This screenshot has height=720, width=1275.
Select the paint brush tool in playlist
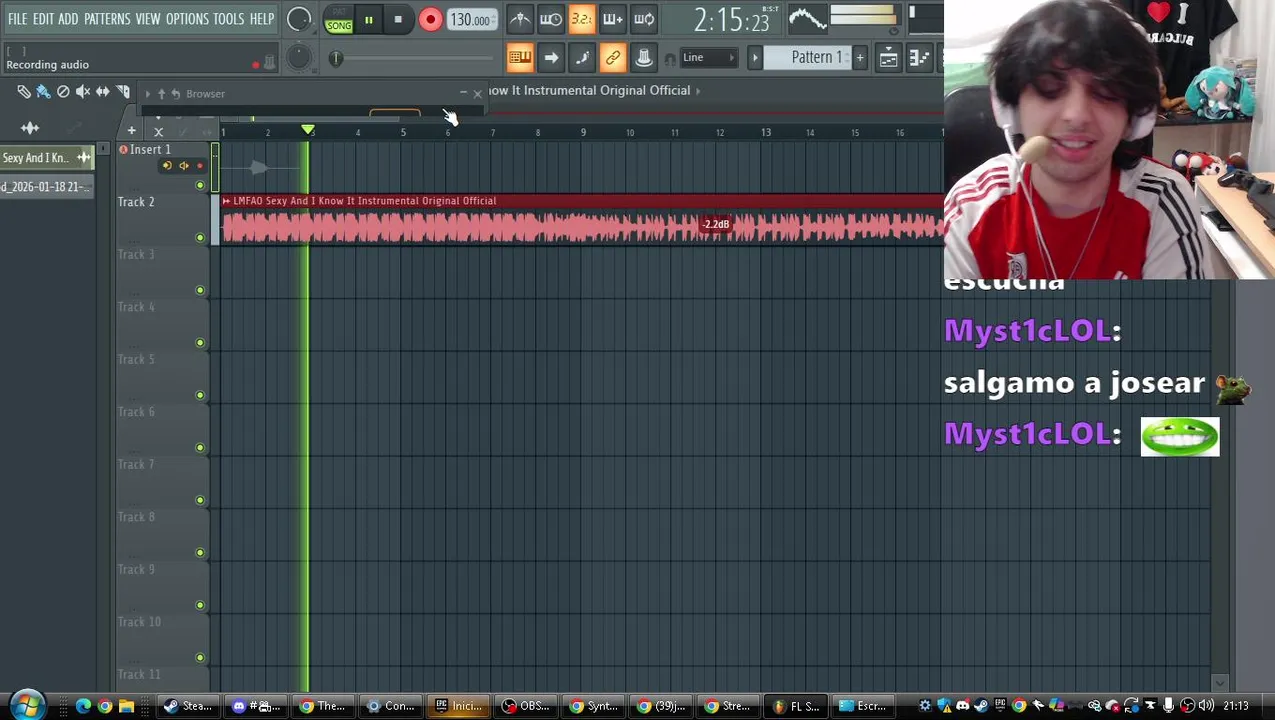43,92
